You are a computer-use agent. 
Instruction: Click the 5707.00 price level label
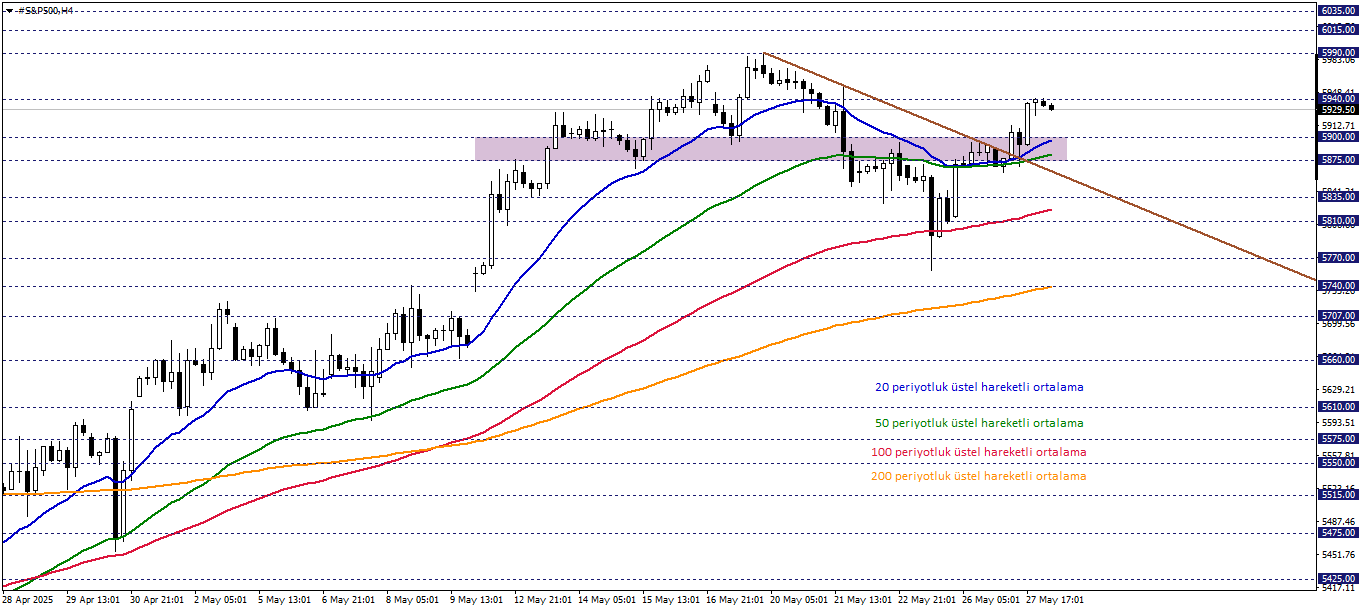1338,316
